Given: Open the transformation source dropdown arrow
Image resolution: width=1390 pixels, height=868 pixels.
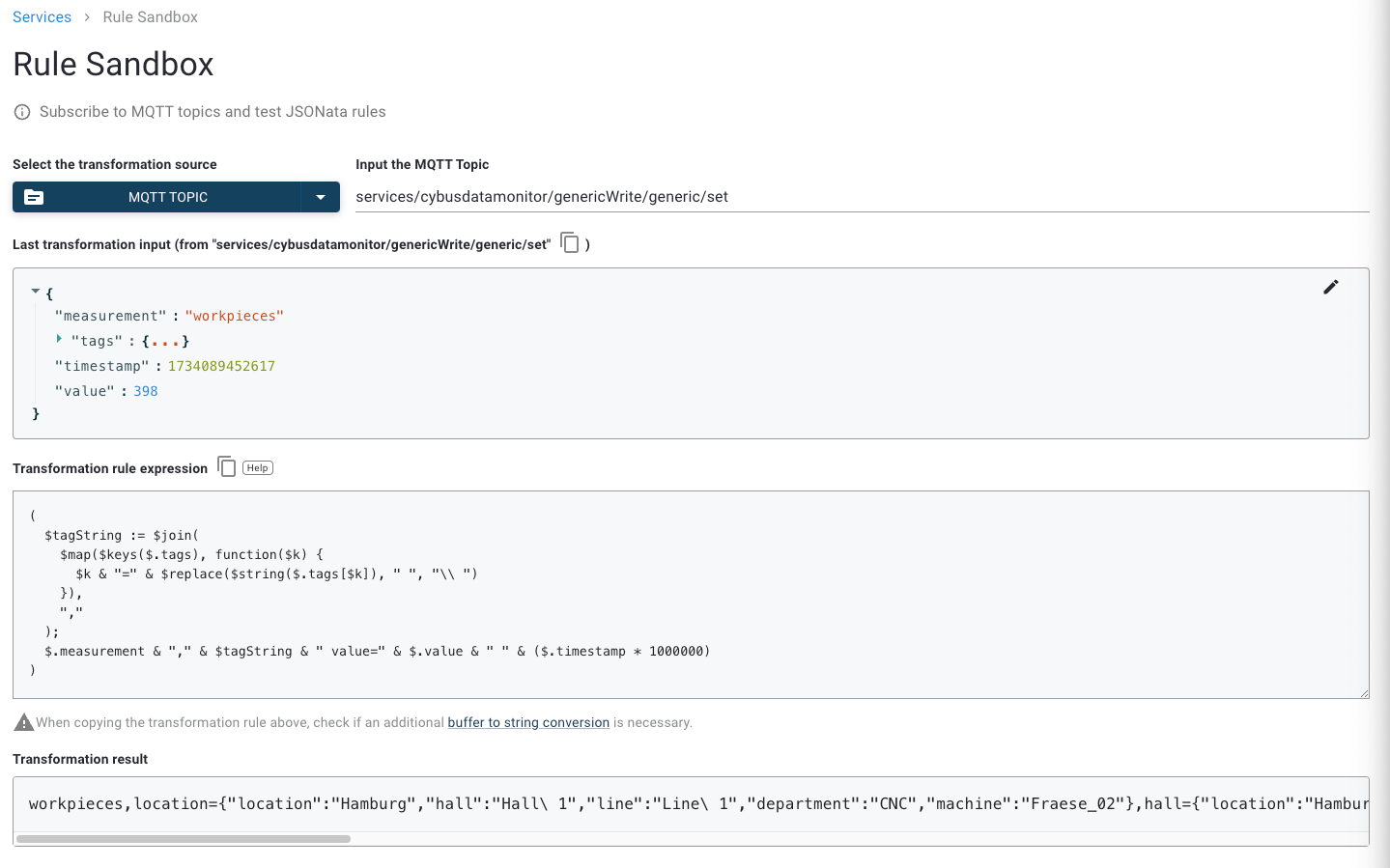Looking at the screenshot, I should 321,197.
